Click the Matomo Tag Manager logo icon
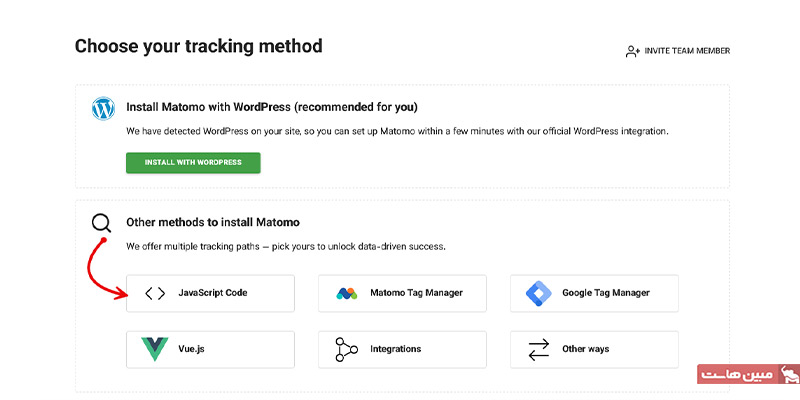 pos(347,293)
